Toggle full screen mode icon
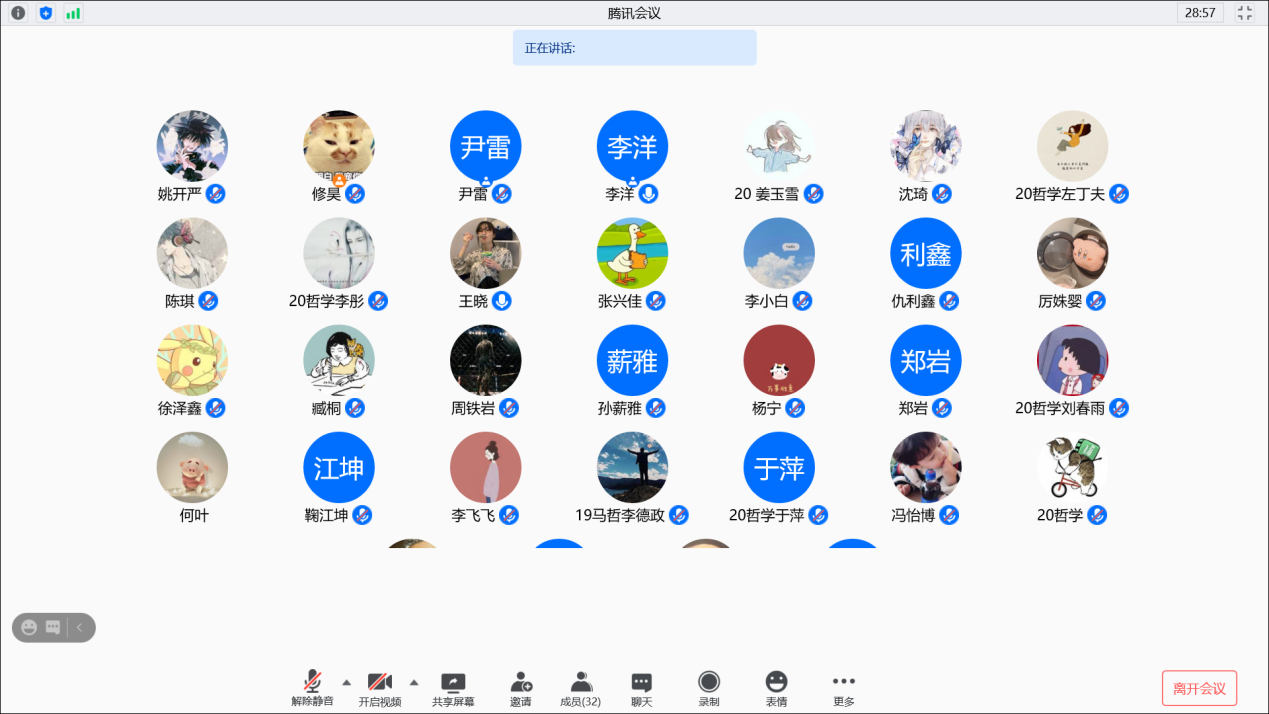 point(1245,13)
